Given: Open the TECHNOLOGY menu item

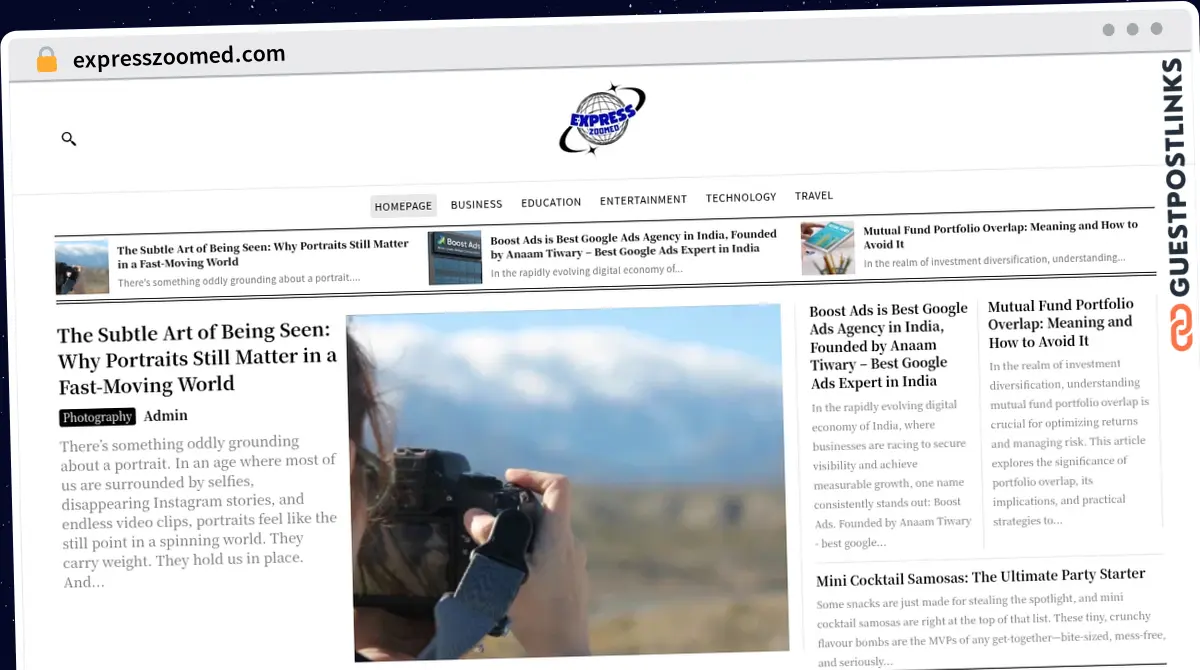Looking at the screenshot, I should pos(741,198).
